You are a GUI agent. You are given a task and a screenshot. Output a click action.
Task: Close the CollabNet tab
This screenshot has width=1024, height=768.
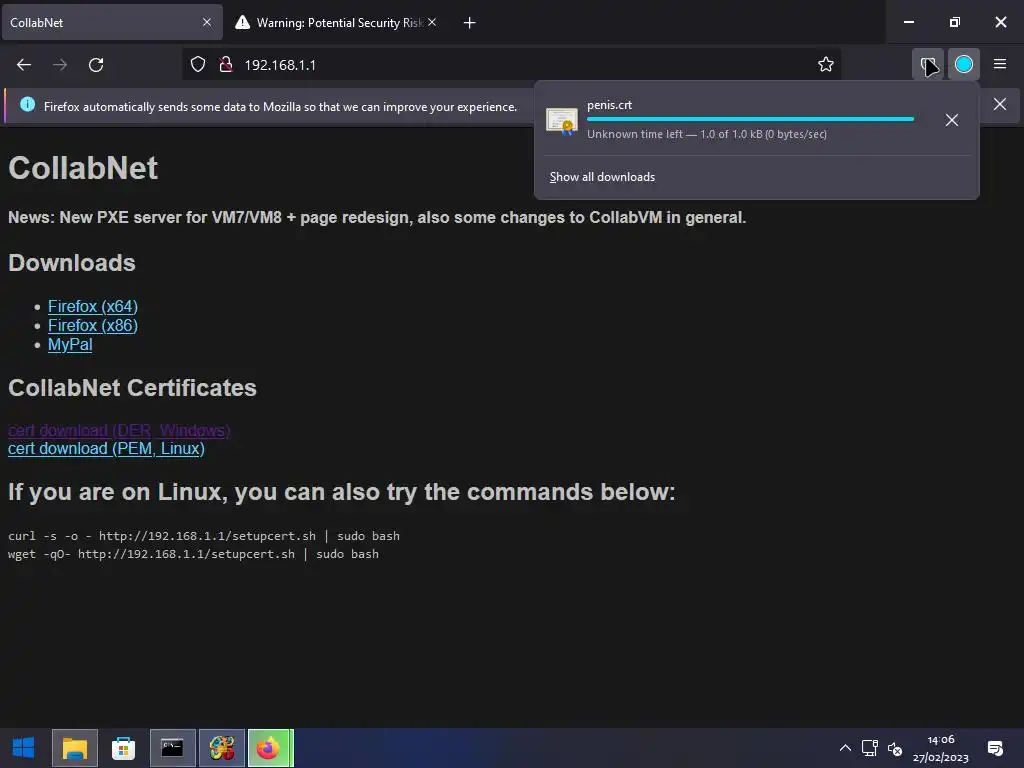click(x=207, y=22)
